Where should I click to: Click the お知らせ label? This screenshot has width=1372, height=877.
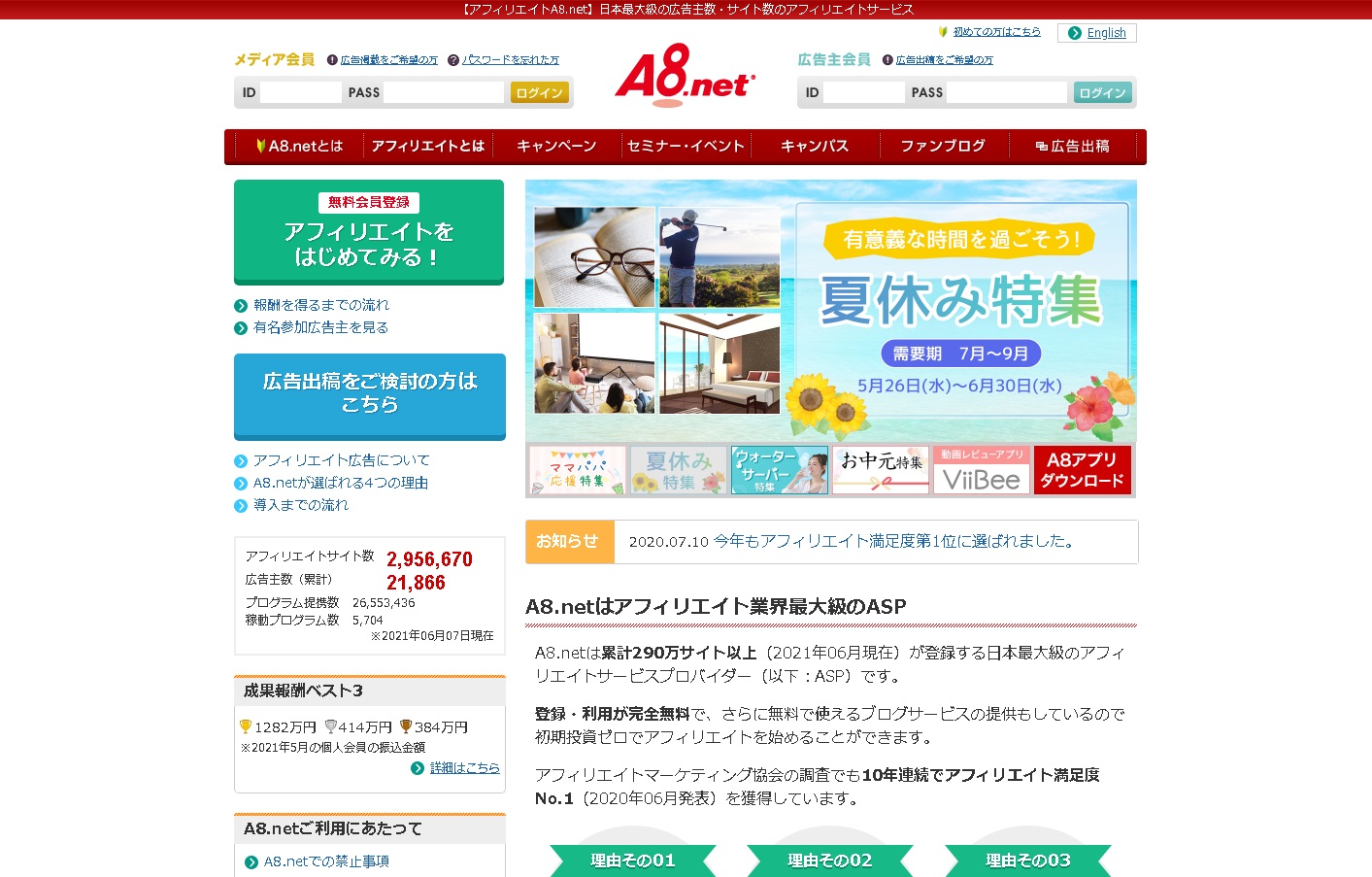(x=570, y=541)
